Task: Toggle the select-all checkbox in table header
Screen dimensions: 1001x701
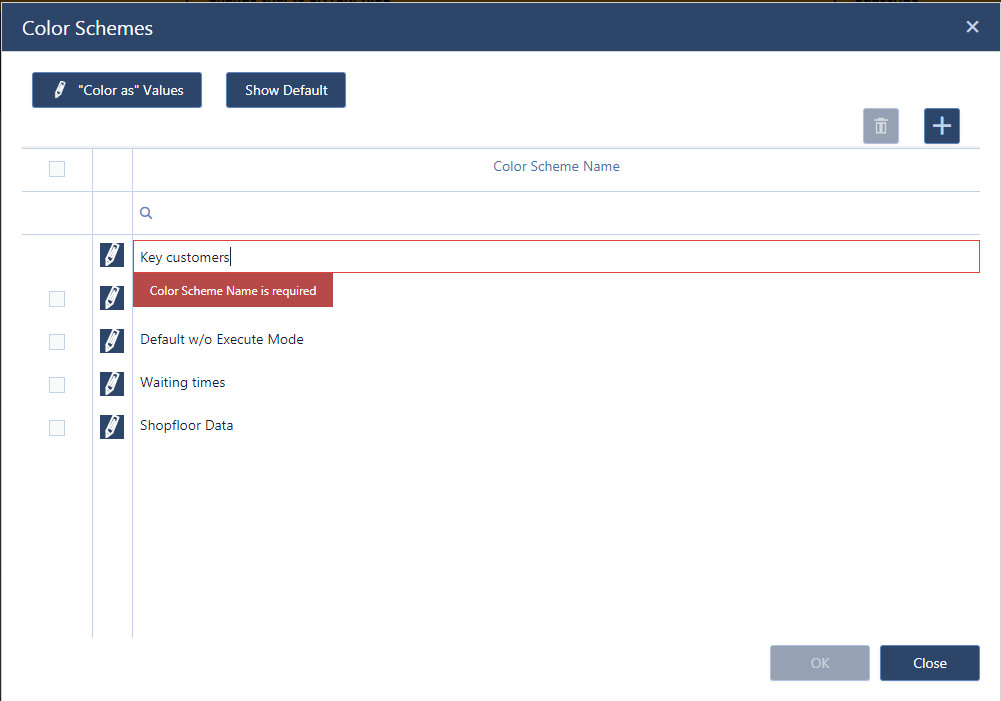Action: [57, 169]
